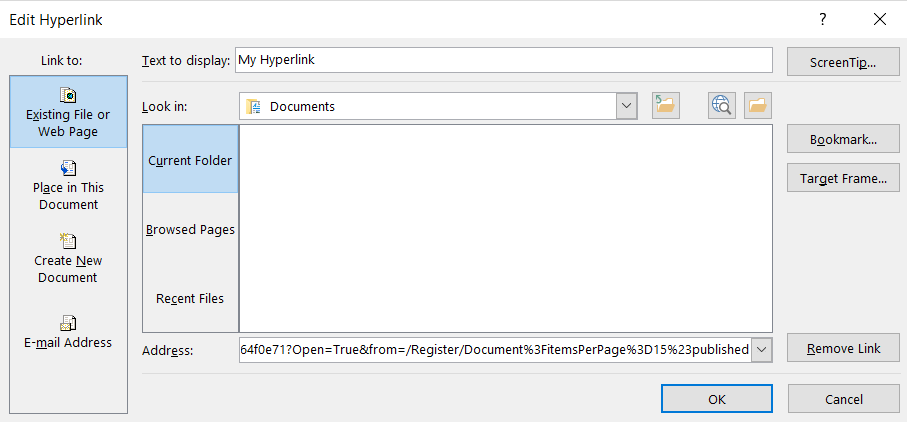Viewport: 907px width, 422px height.
Task: Click the Browse the Web icon
Action: click(722, 106)
